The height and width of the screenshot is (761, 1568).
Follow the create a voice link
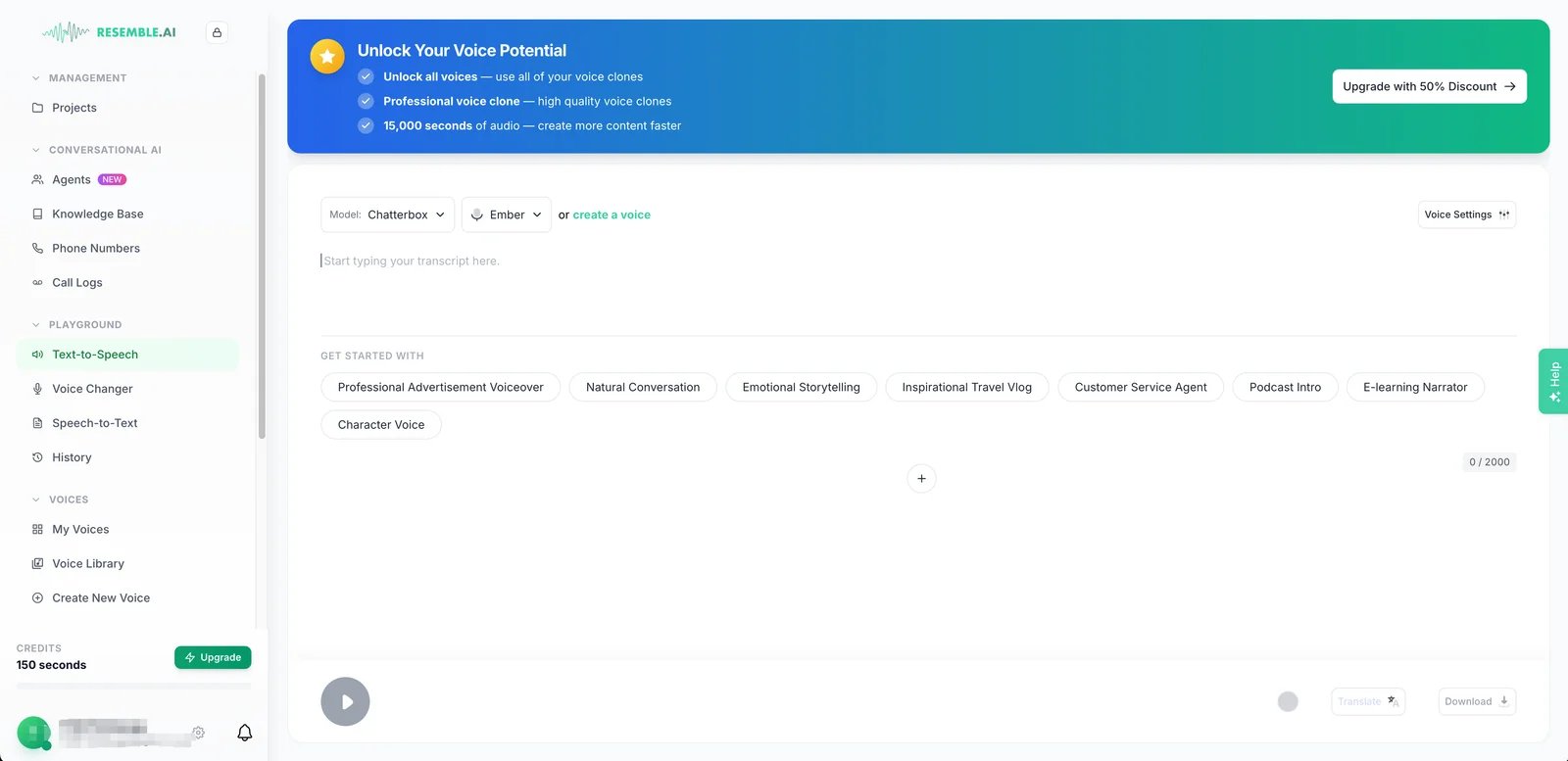coord(611,215)
